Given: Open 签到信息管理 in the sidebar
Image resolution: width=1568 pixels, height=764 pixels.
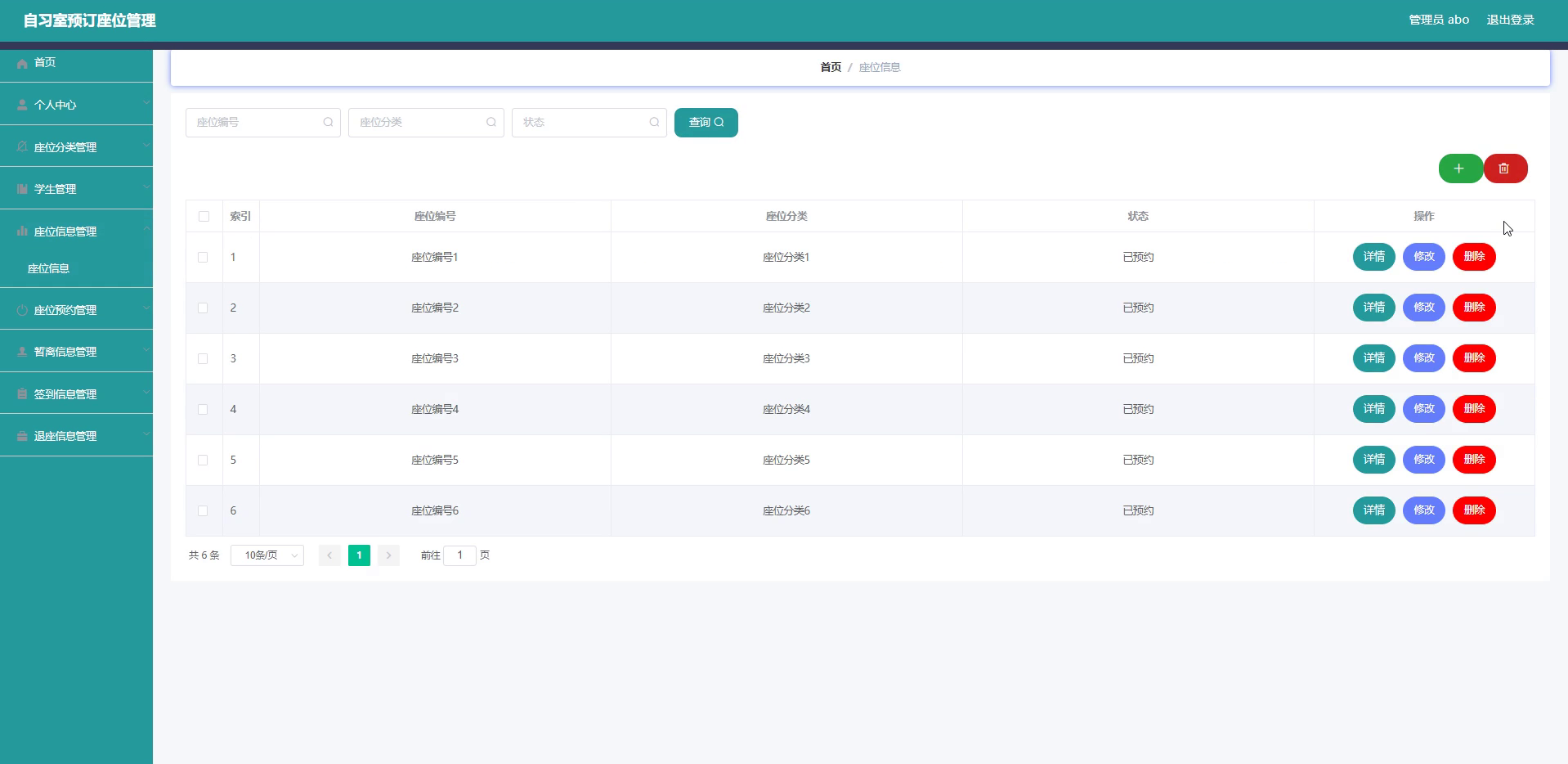Looking at the screenshot, I should pos(76,394).
